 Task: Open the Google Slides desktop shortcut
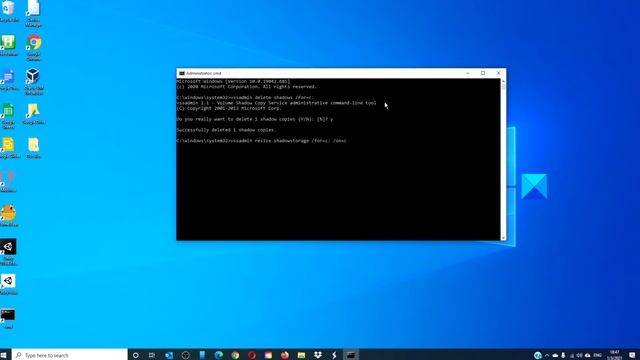tap(8, 148)
